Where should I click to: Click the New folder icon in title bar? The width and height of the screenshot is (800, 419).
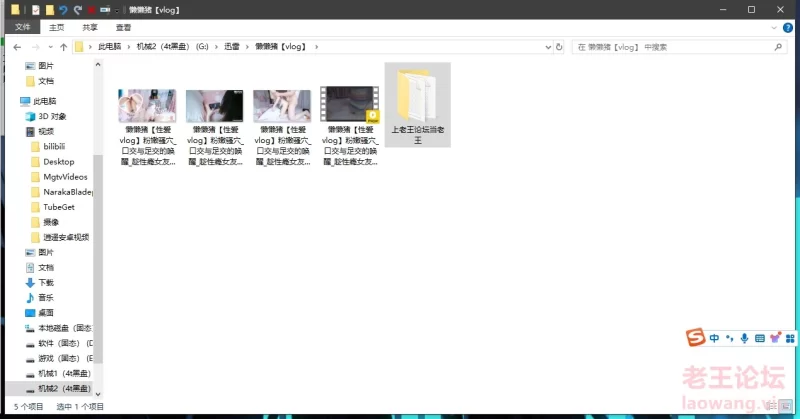coord(49,10)
